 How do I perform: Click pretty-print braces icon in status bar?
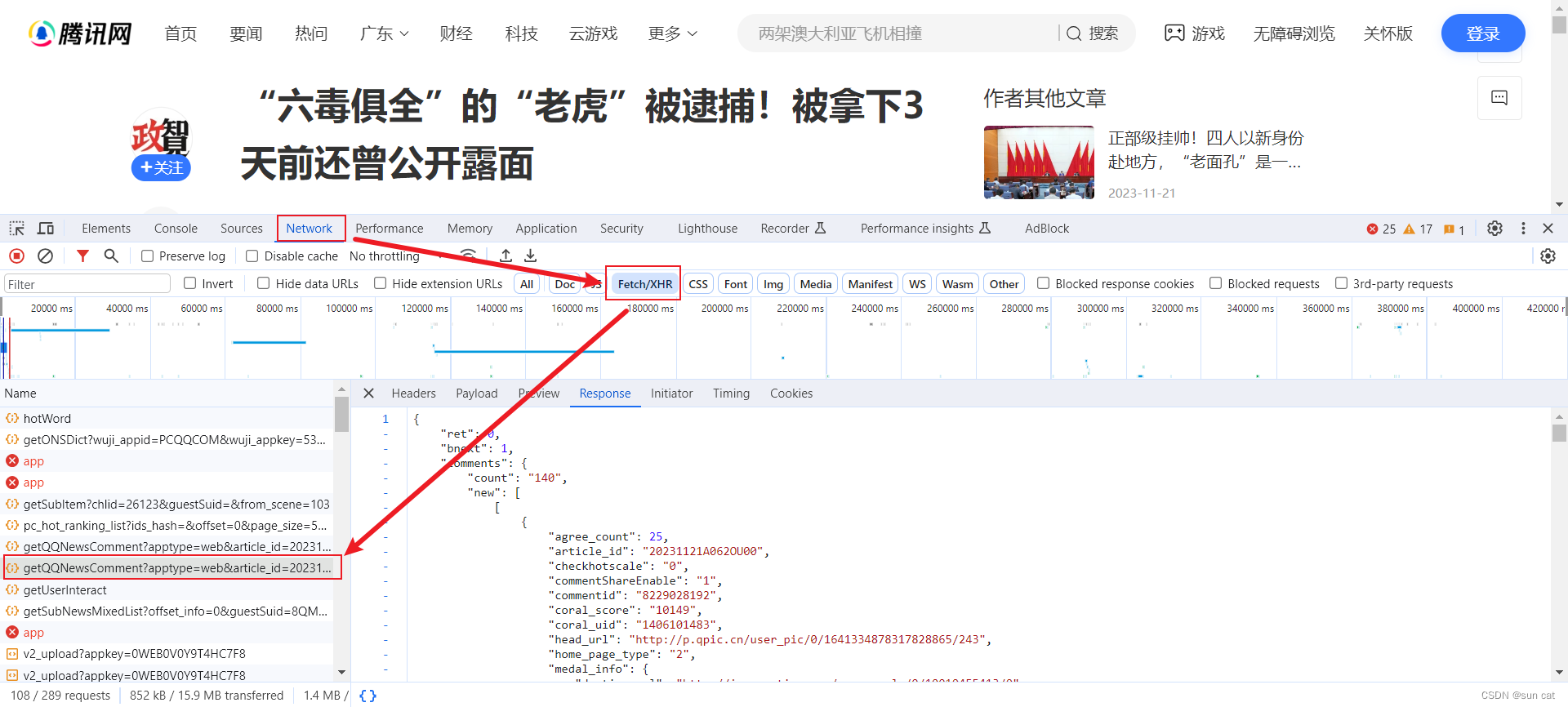[368, 696]
